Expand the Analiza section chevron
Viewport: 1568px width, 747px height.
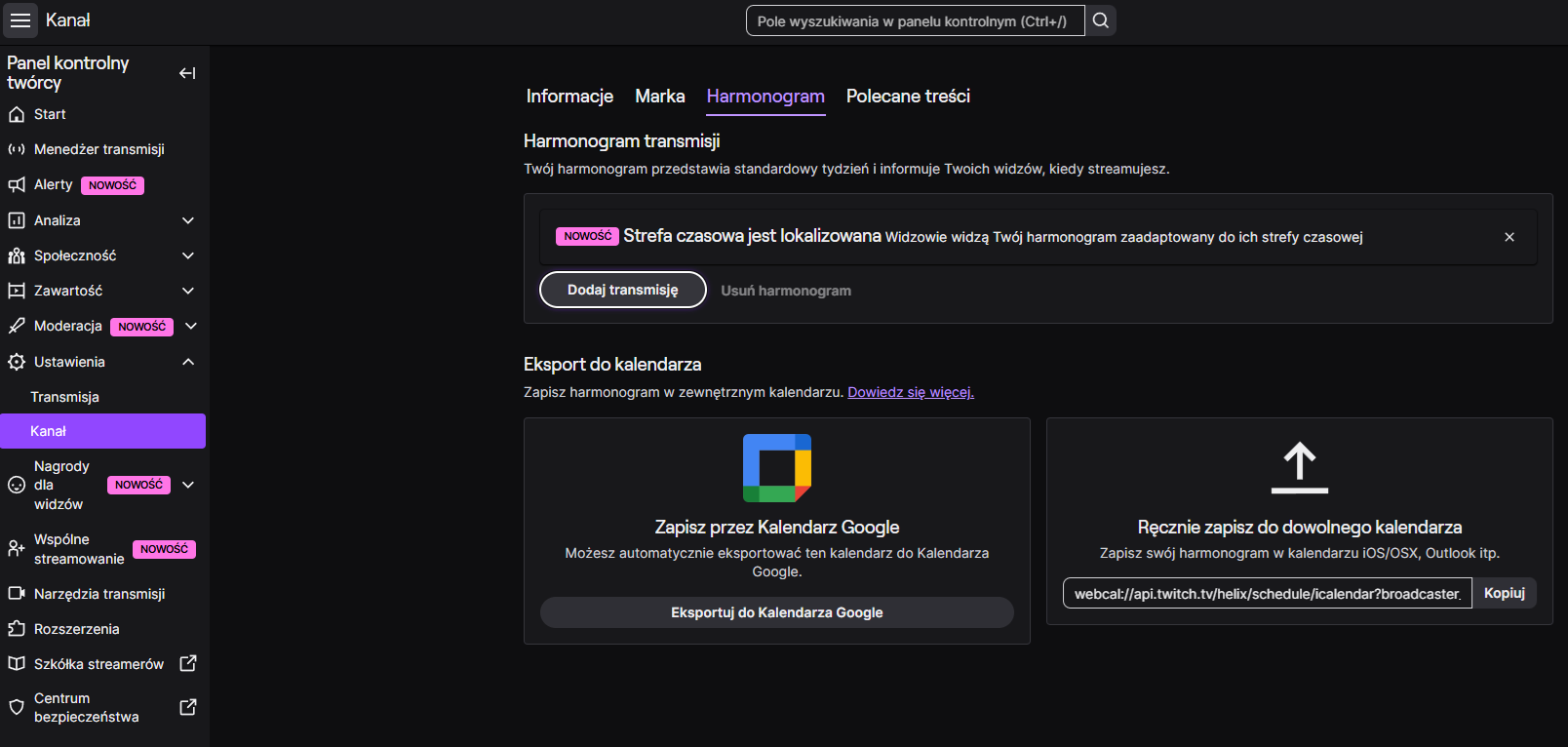tap(188, 220)
